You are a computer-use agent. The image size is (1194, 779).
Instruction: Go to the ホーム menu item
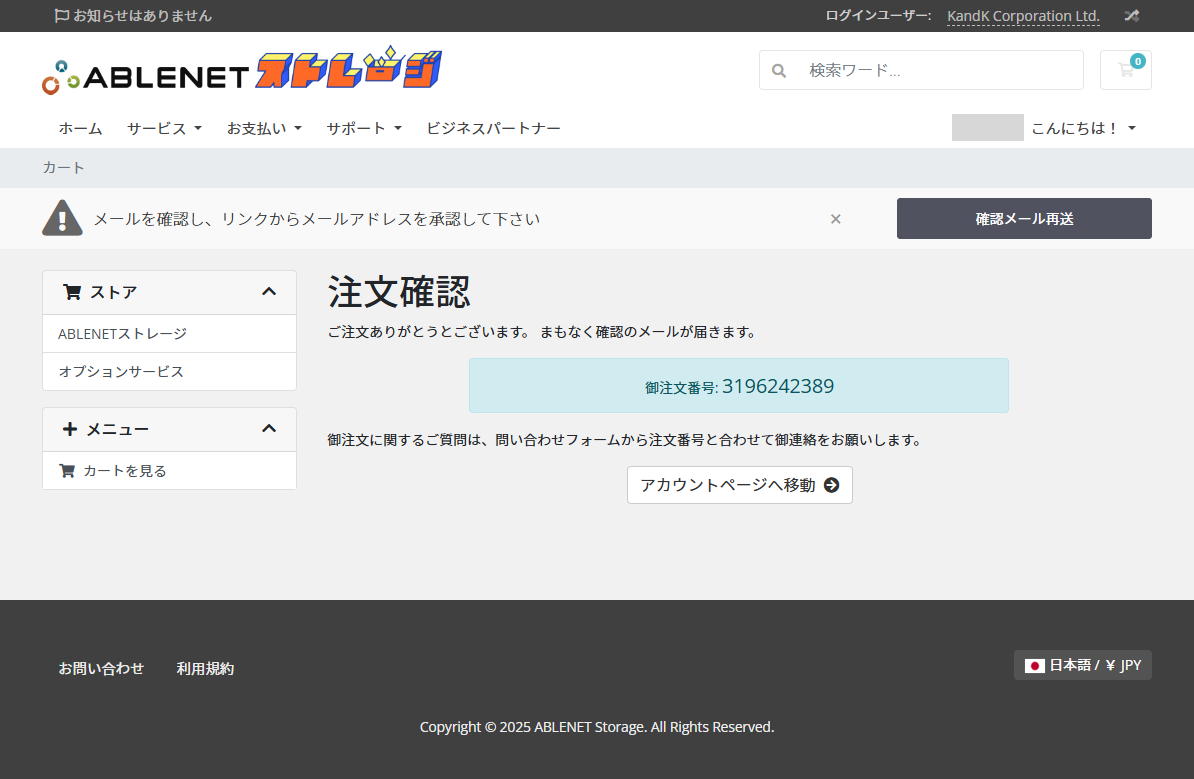click(80, 128)
